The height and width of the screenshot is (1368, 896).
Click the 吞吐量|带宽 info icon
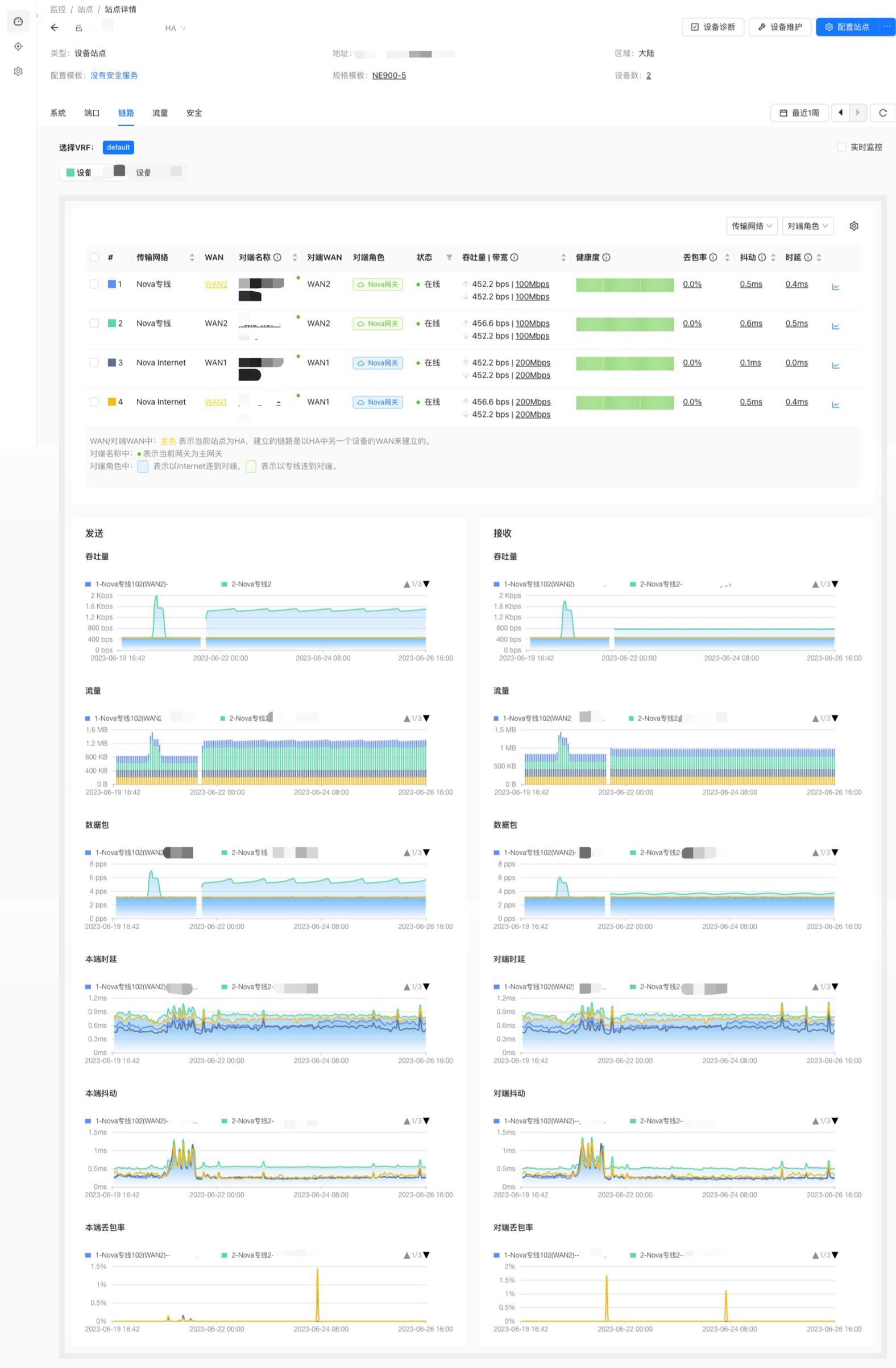pyautogui.click(x=514, y=258)
